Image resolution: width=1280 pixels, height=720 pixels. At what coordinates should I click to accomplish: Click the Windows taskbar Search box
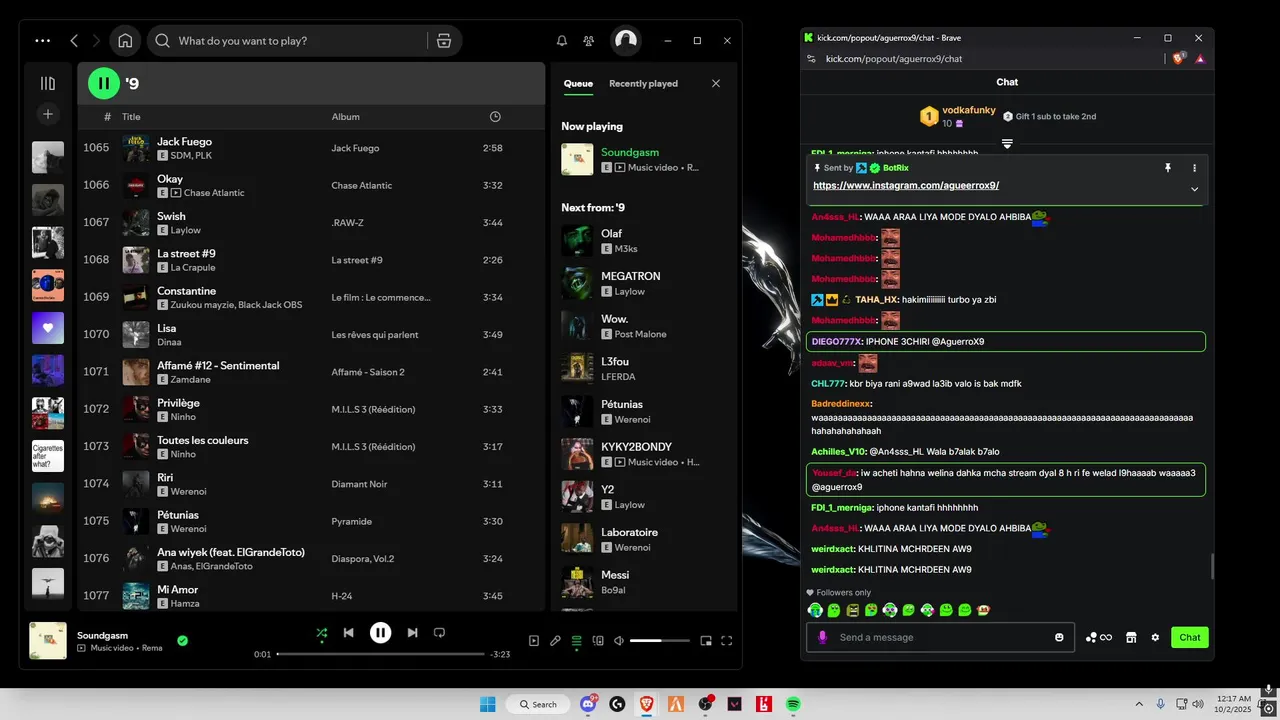click(x=536, y=704)
